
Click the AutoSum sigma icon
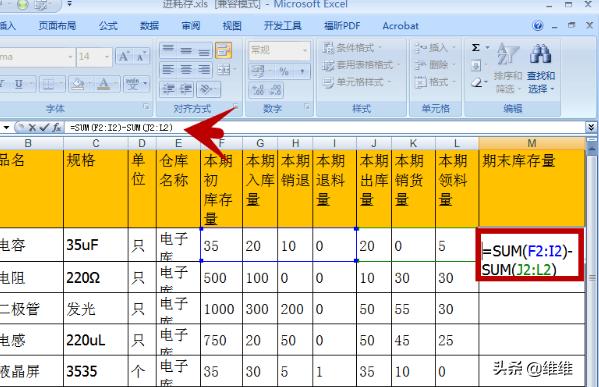click(476, 48)
